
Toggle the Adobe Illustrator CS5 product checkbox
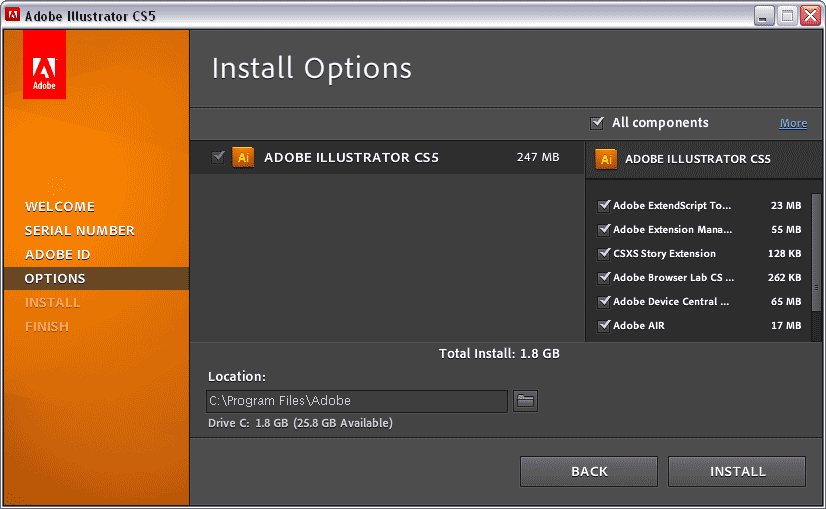pyautogui.click(x=218, y=157)
